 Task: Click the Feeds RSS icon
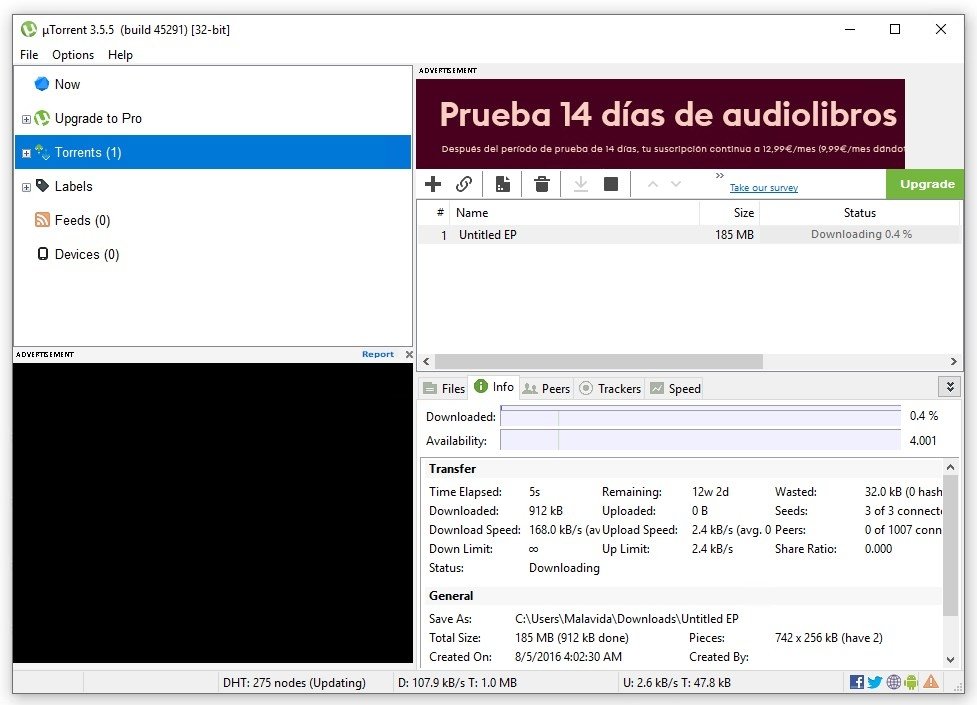coord(42,219)
